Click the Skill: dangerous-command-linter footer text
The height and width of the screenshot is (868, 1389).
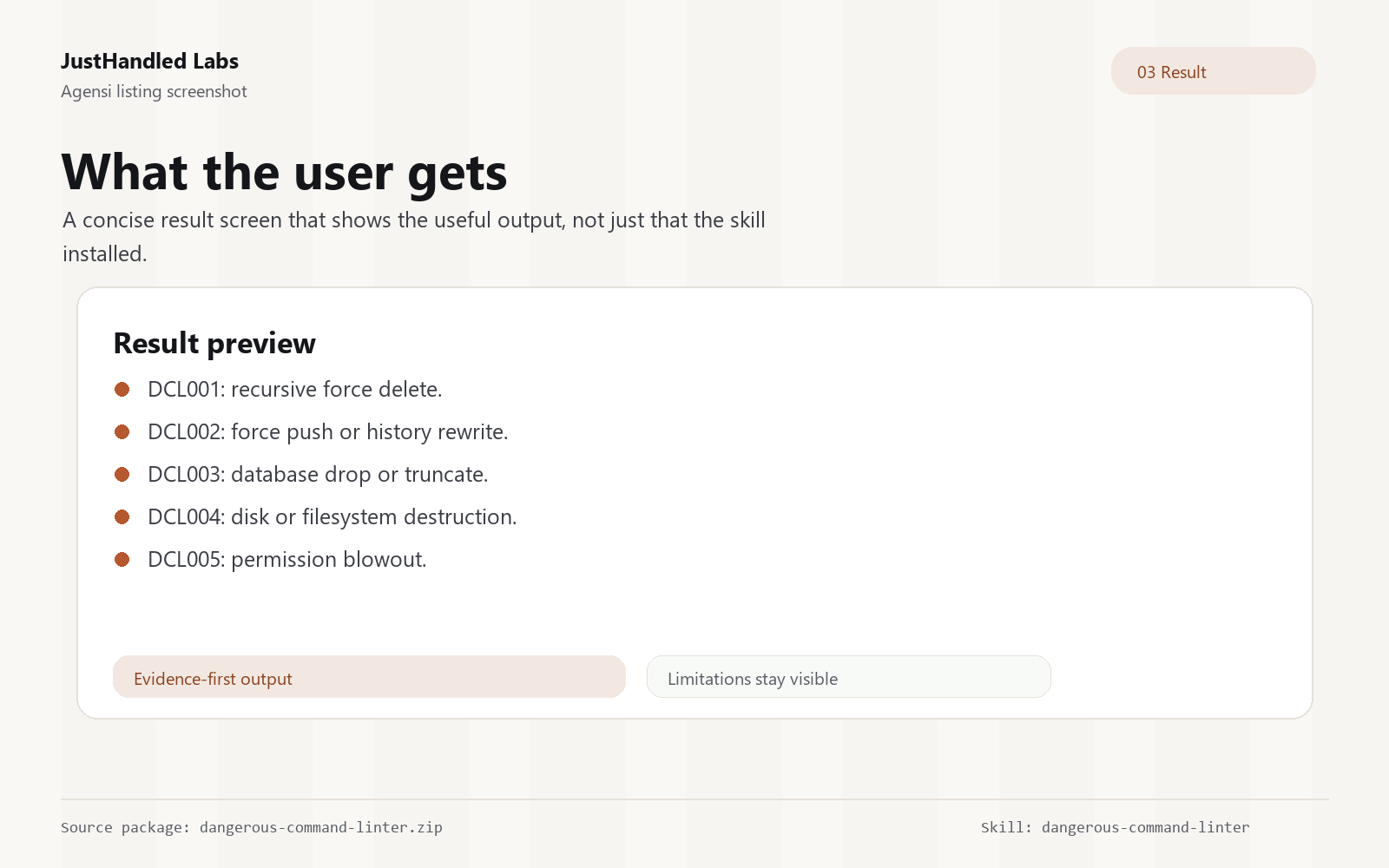click(1116, 827)
